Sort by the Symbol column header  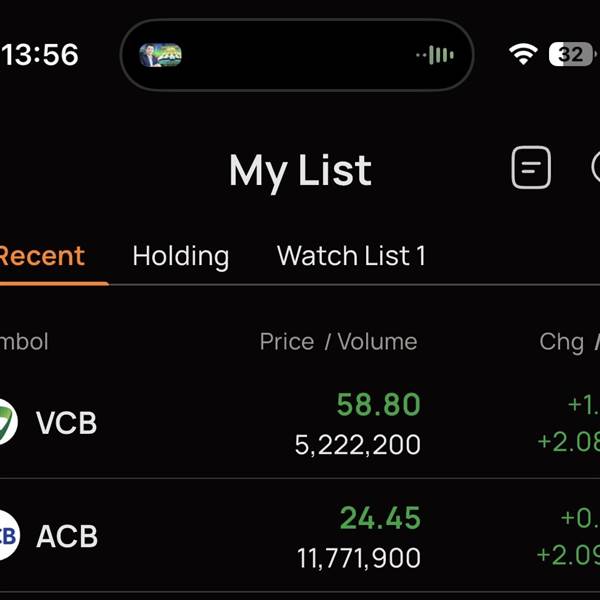tap(24, 342)
